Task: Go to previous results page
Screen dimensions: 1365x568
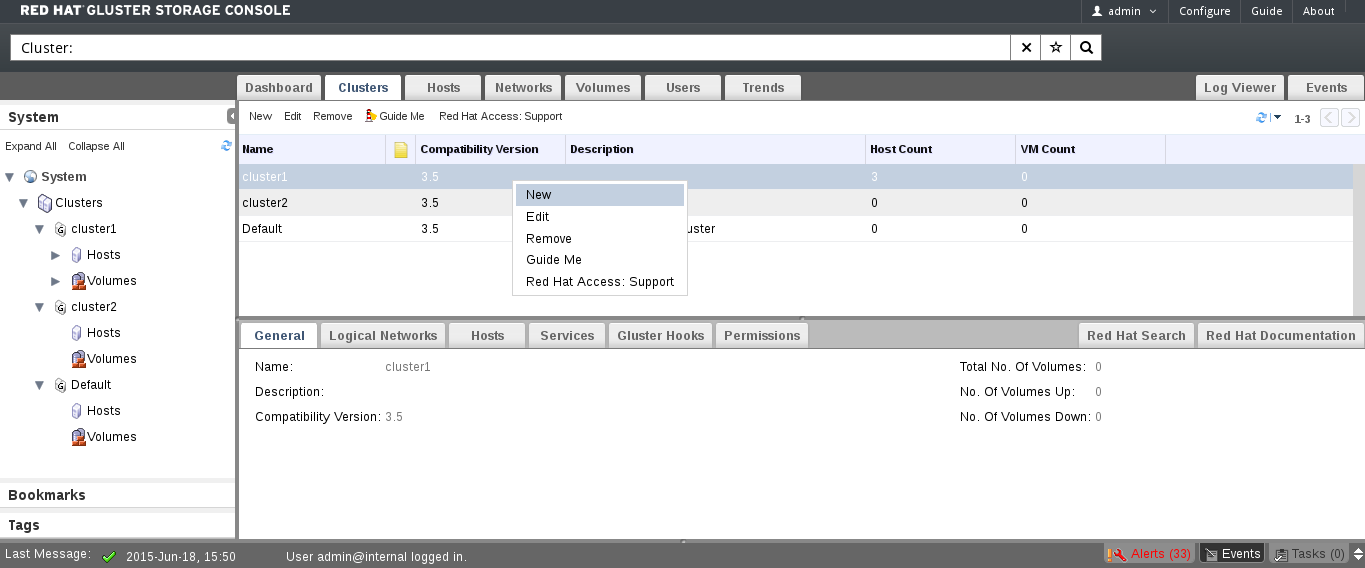Action: (x=1330, y=118)
